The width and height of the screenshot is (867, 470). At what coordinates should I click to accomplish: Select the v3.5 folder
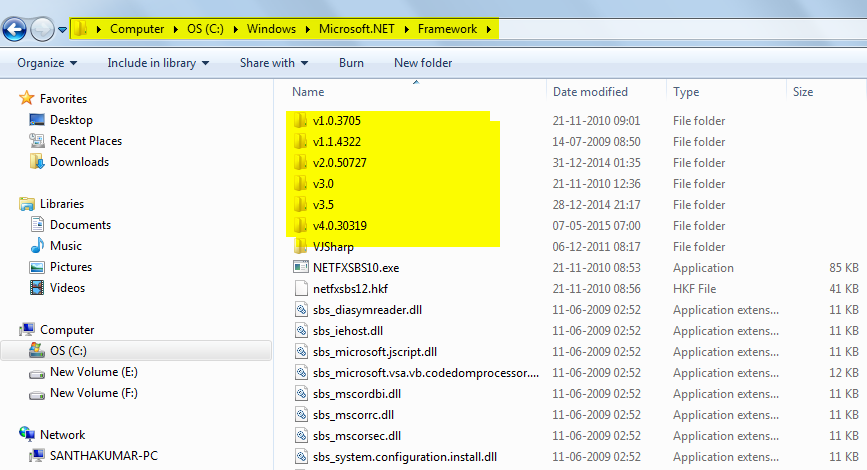(x=323, y=205)
